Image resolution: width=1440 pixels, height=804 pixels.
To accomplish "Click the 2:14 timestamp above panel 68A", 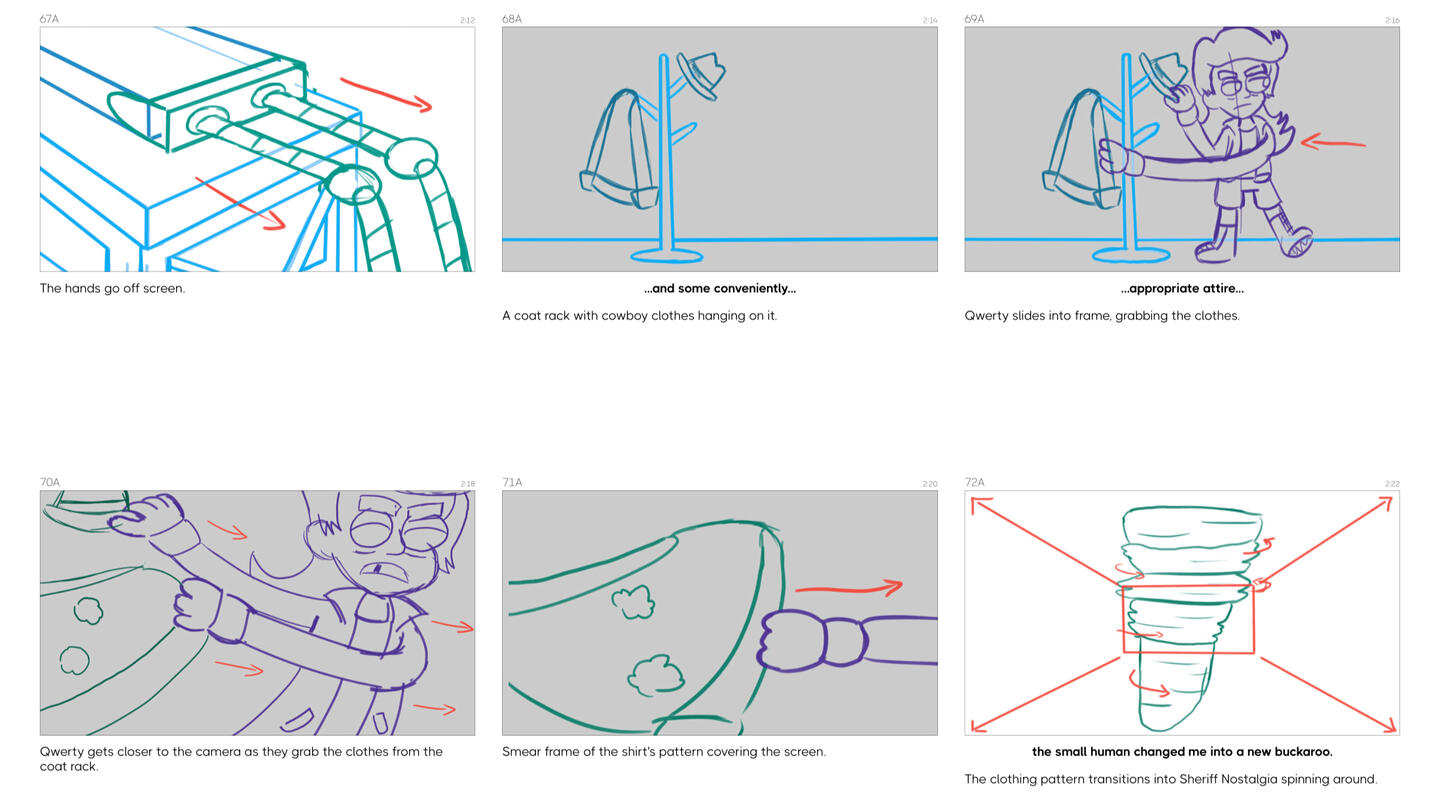I will 930,20.
